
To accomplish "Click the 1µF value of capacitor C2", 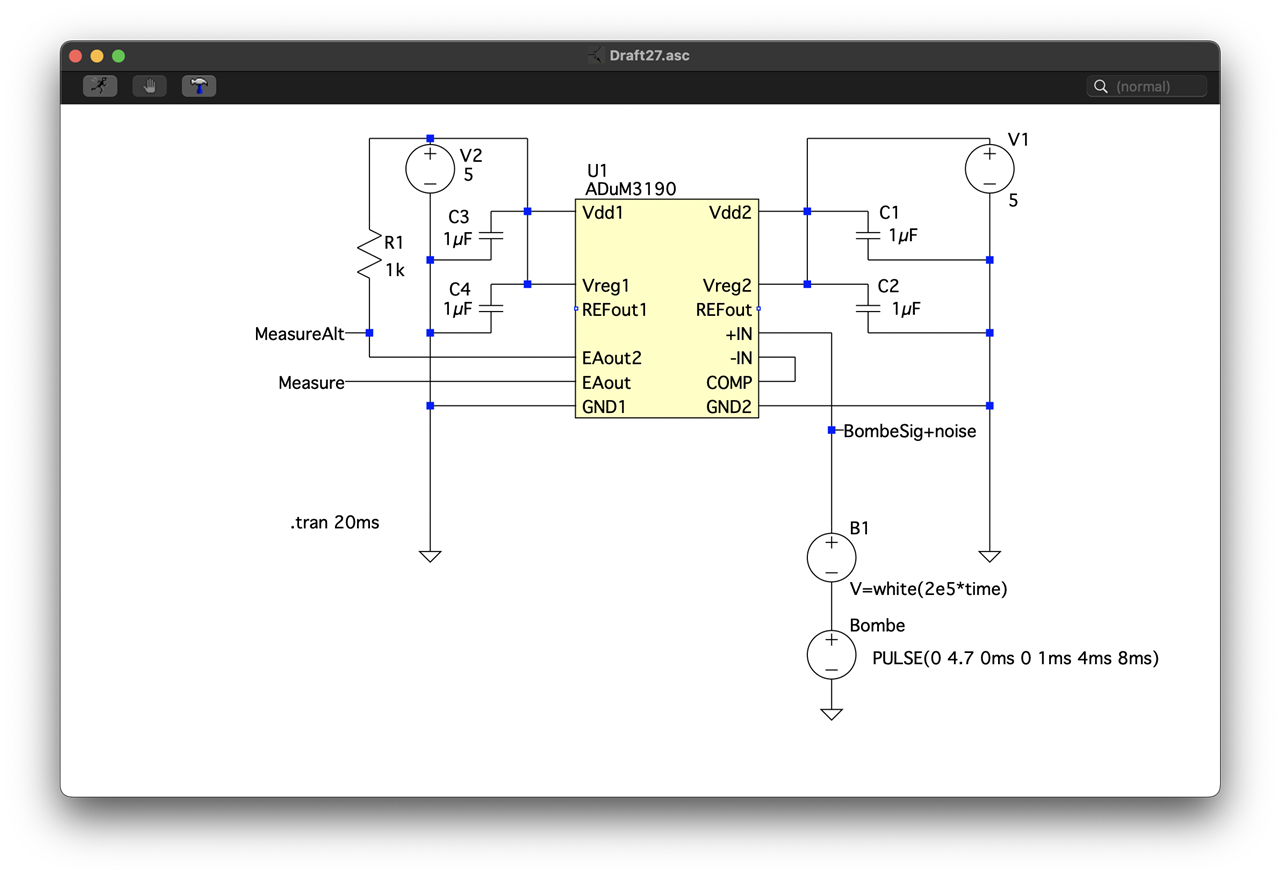I will pos(906,309).
